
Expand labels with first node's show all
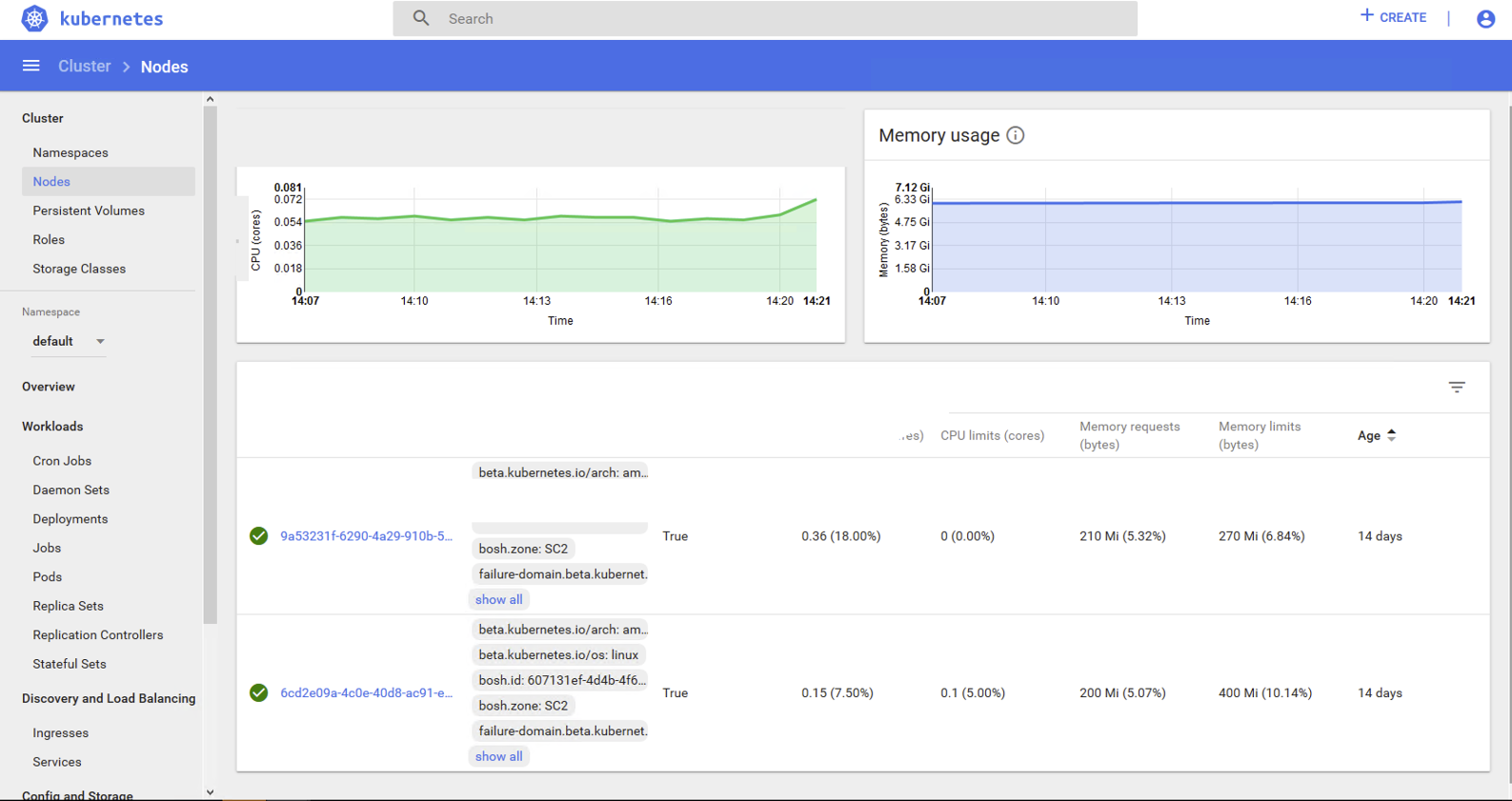point(498,600)
